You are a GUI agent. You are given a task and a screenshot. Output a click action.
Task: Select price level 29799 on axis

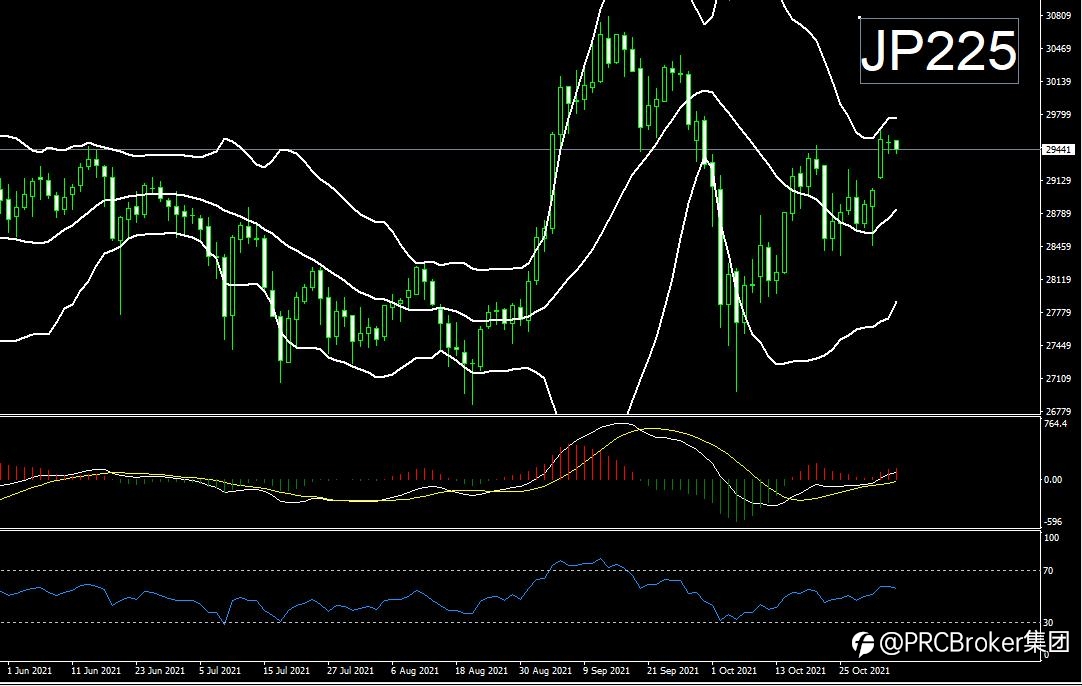point(1059,115)
